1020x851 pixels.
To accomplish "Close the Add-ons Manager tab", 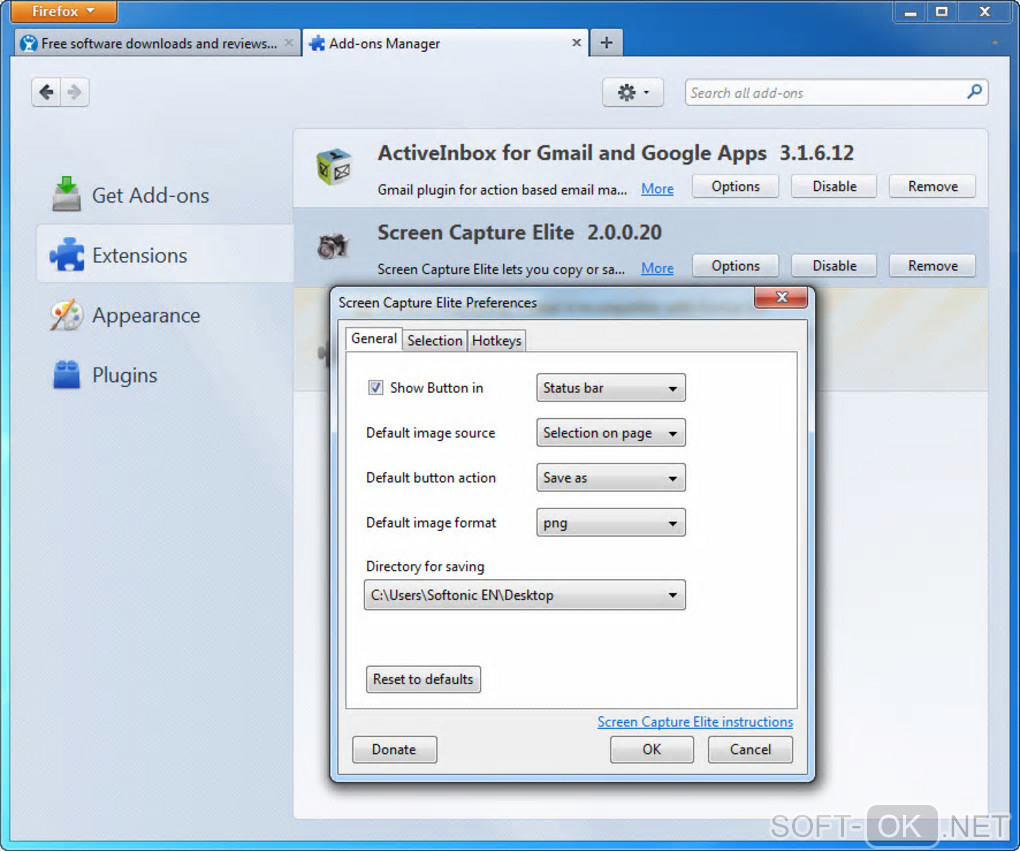I will point(576,43).
